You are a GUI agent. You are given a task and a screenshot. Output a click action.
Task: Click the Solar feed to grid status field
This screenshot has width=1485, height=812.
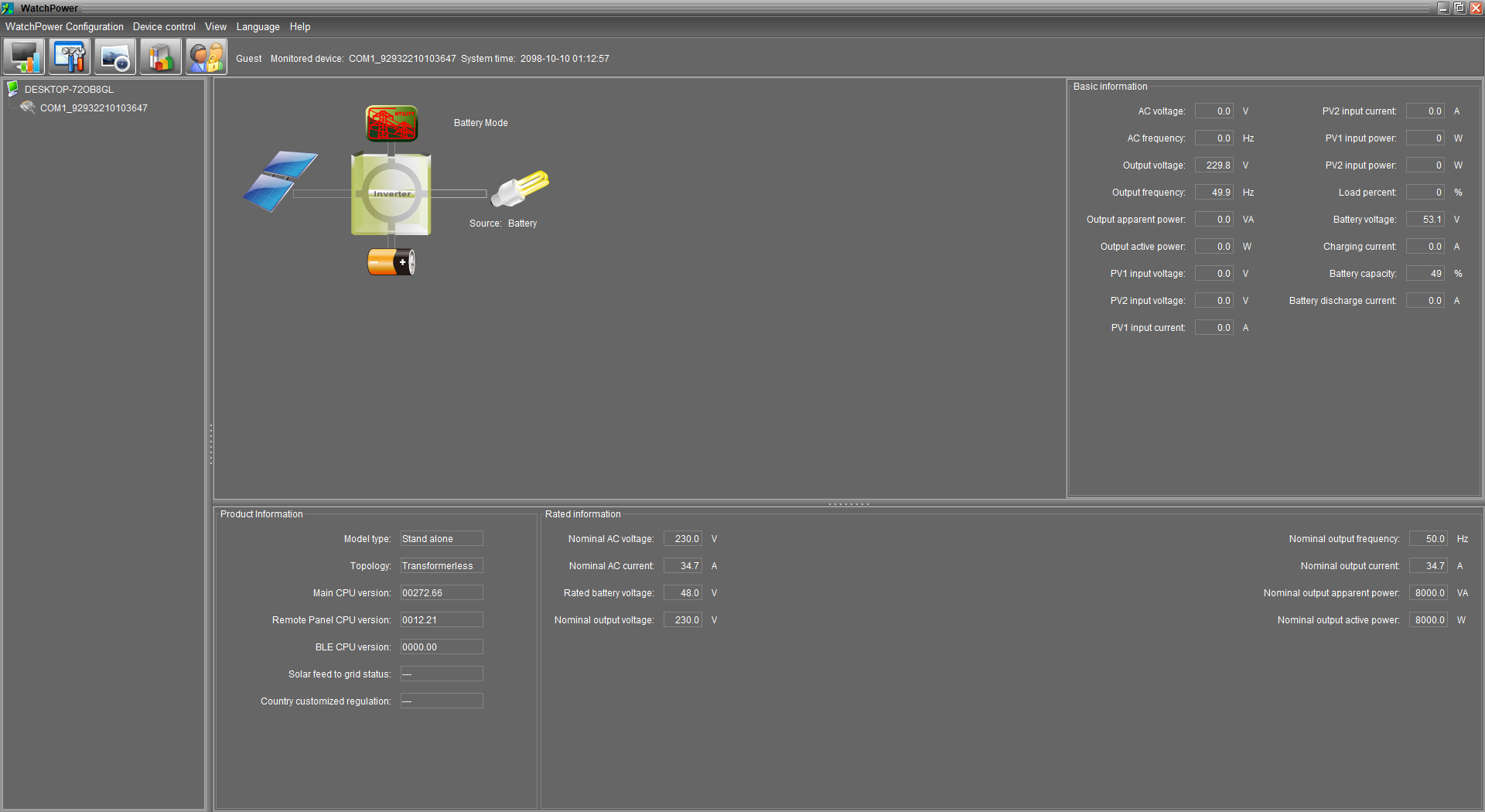point(442,674)
